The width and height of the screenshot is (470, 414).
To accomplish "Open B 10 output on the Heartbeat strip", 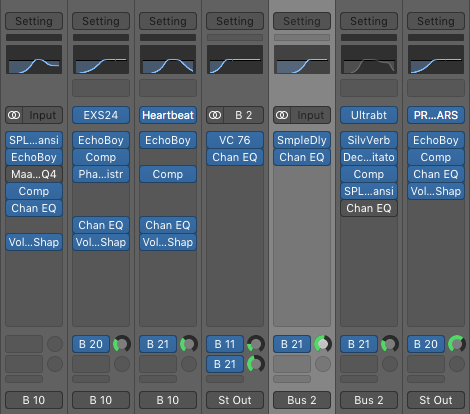I will [x=168, y=400].
